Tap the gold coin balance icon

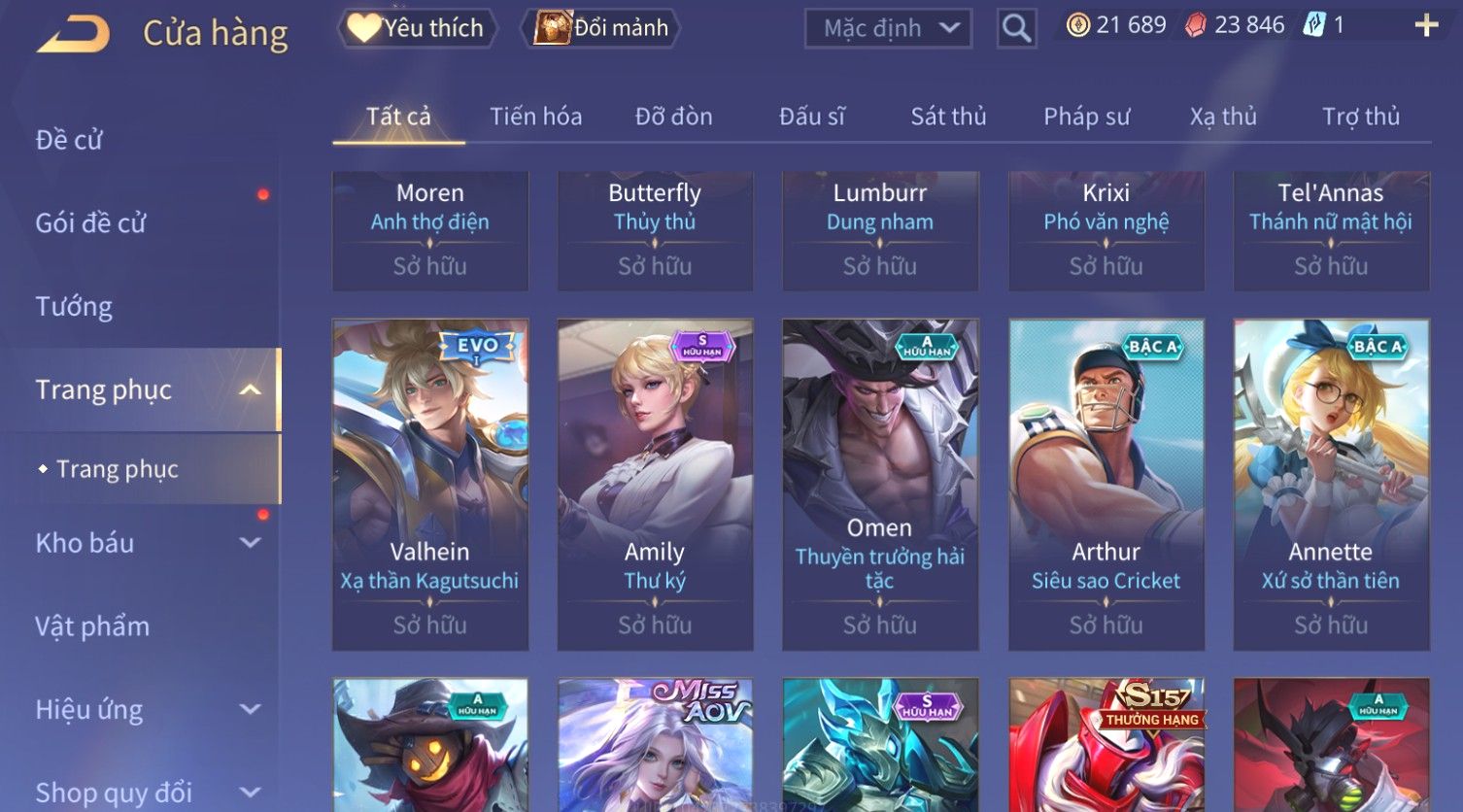(x=1077, y=25)
